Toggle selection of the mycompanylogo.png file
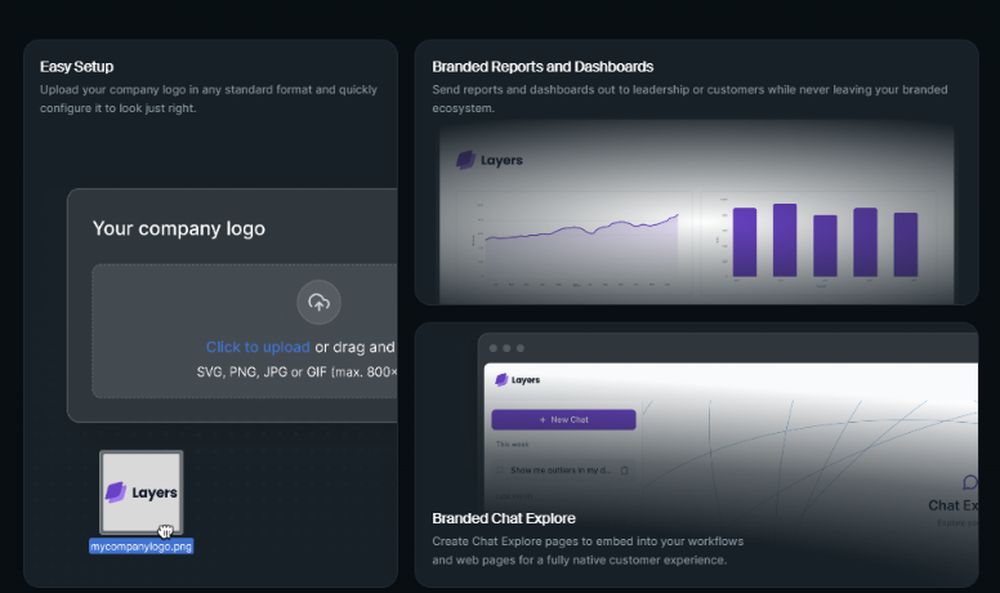The image size is (1000, 593). (x=141, y=546)
